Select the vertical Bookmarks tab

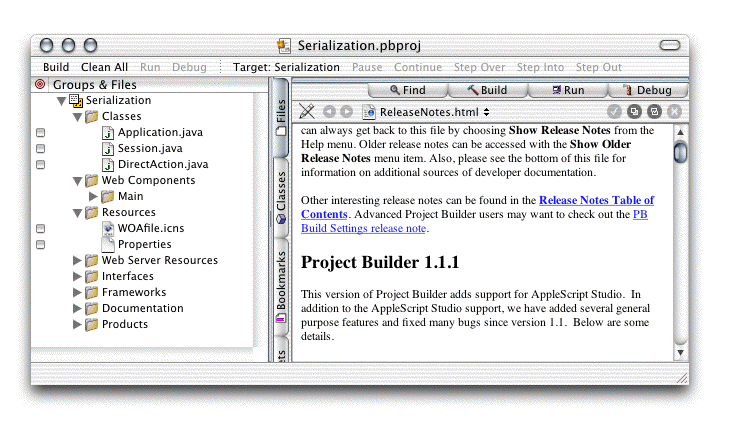pyautogui.click(x=280, y=286)
